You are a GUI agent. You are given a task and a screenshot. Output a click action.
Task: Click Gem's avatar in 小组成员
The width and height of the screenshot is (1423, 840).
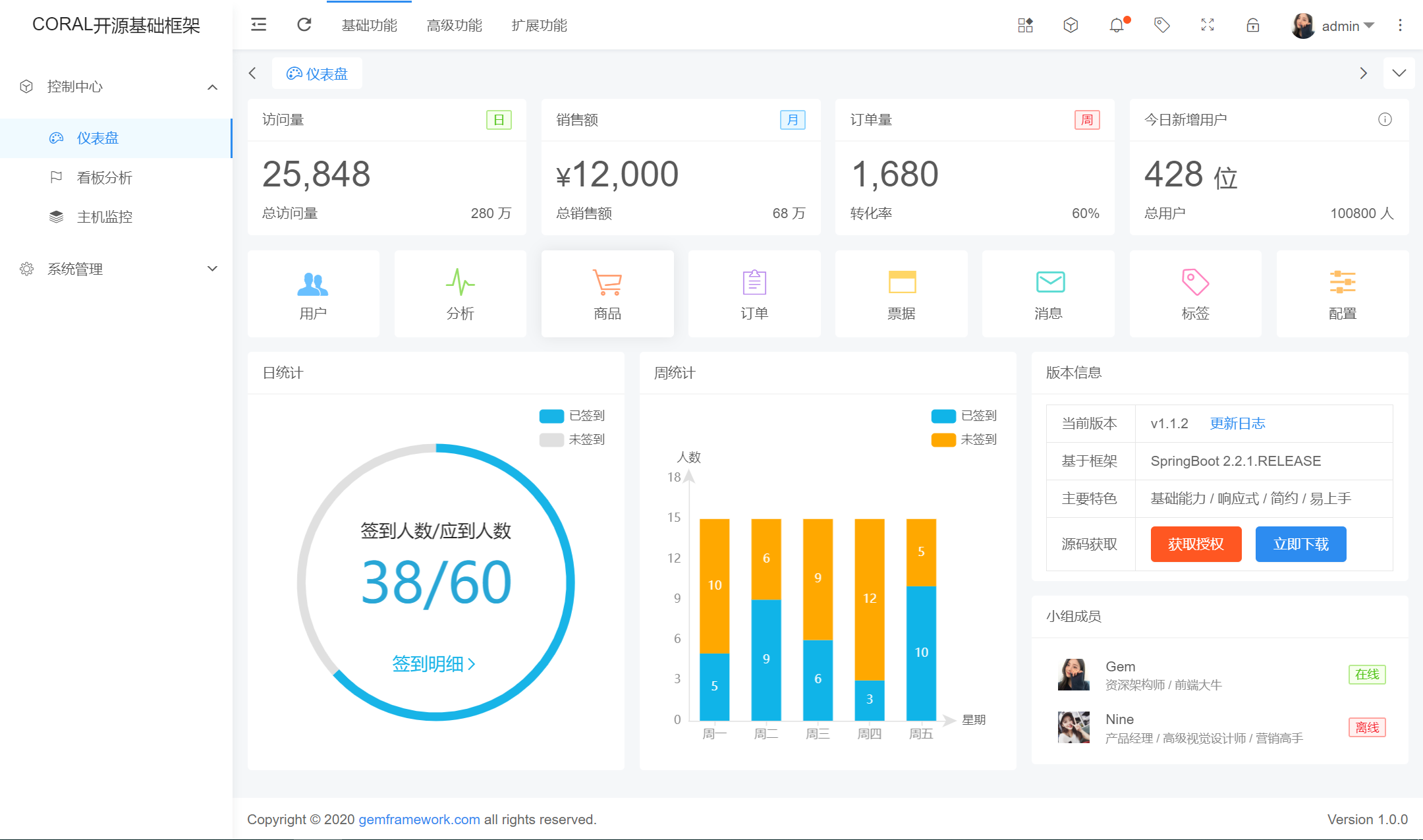click(x=1074, y=675)
